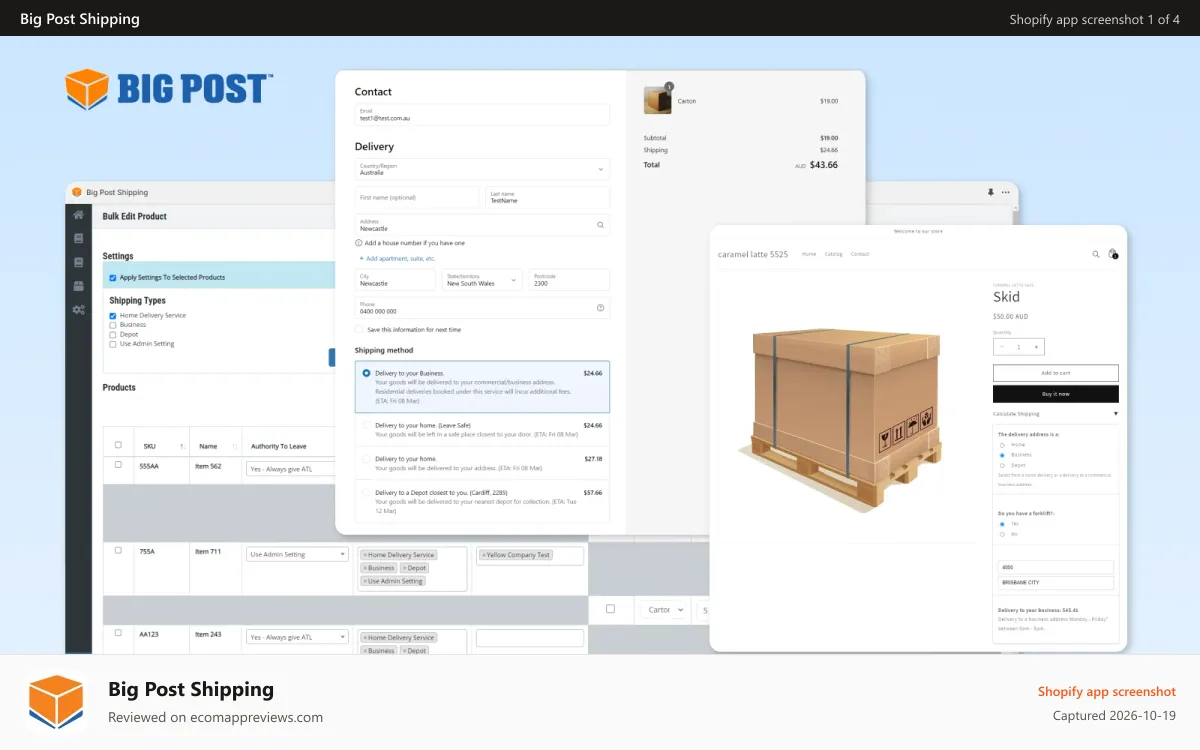Increase the Skid quantity with the plus button
The width and height of the screenshot is (1200, 750).
pos(1036,347)
